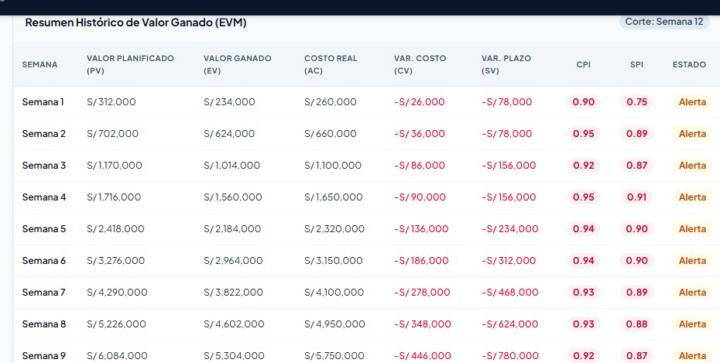This screenshot has width=720, height=363.
Task: Click actual cost S/1,100,000
Action: click(x=332, y=165)
